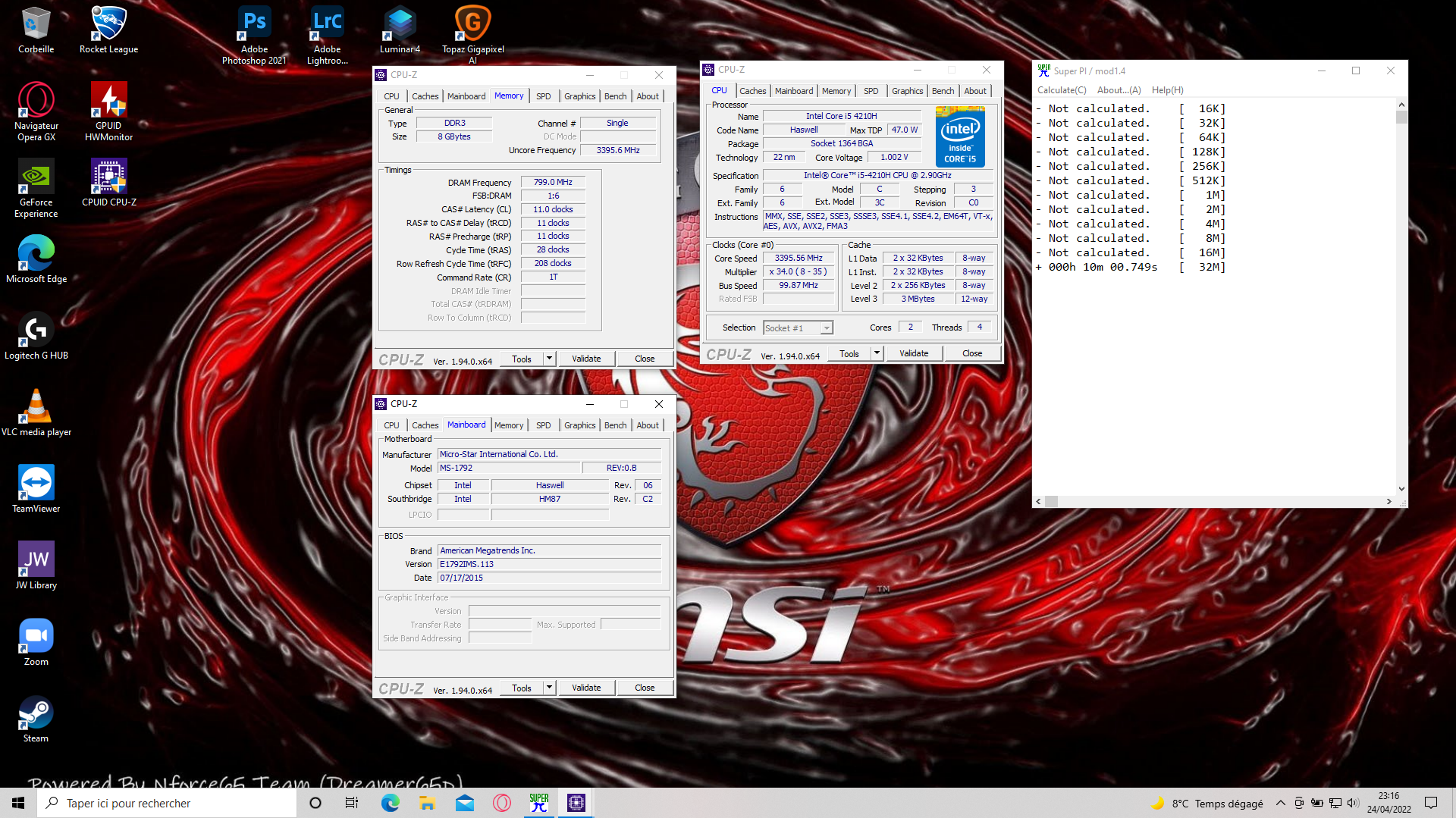The width and height of the screenshot is (1456, 818).
Task: Open CPUID HWMonitor desktop shortcut
Action: click(x=108, y=112)
